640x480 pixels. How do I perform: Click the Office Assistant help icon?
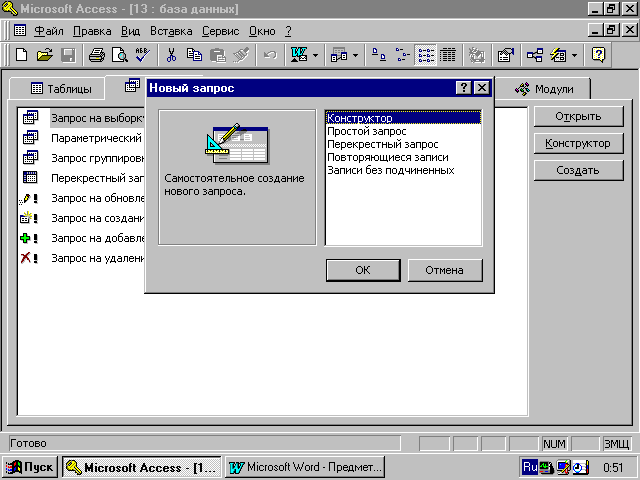click(598, 55)
